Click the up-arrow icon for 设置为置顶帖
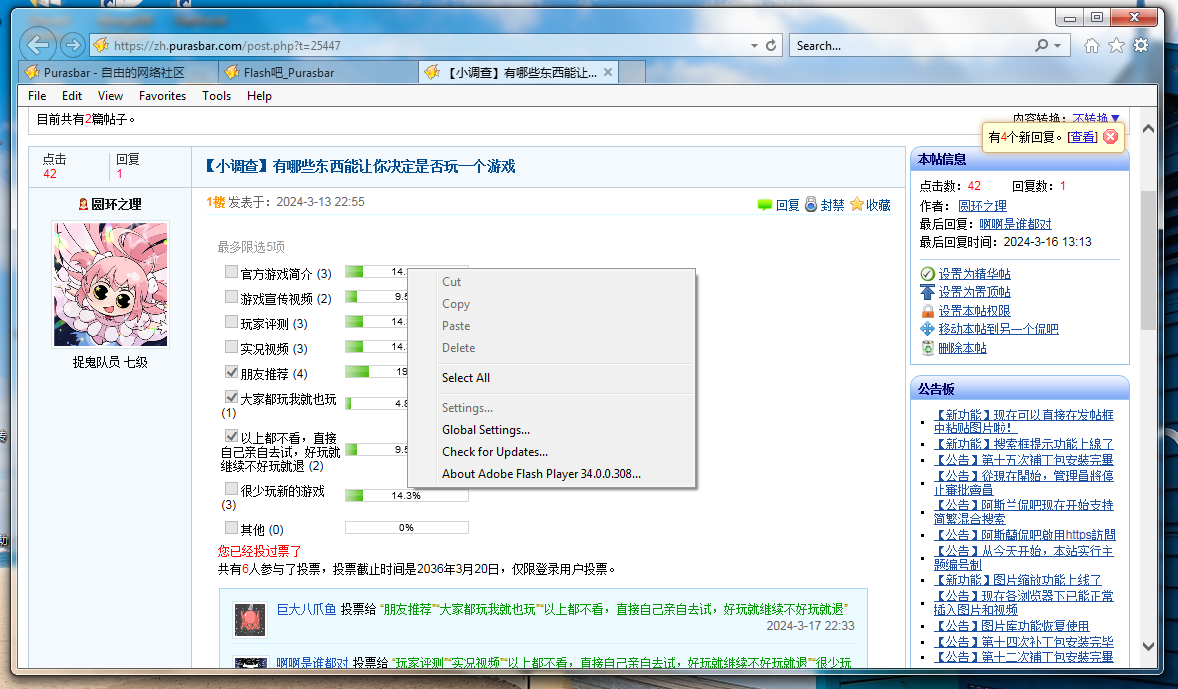1178x689 pixels. coord(928,292)
